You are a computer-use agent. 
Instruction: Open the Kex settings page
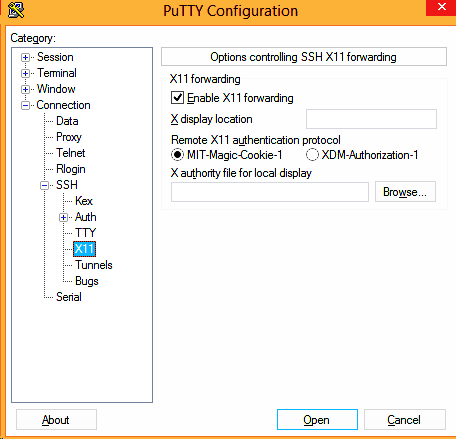click(x=84, y=201)
